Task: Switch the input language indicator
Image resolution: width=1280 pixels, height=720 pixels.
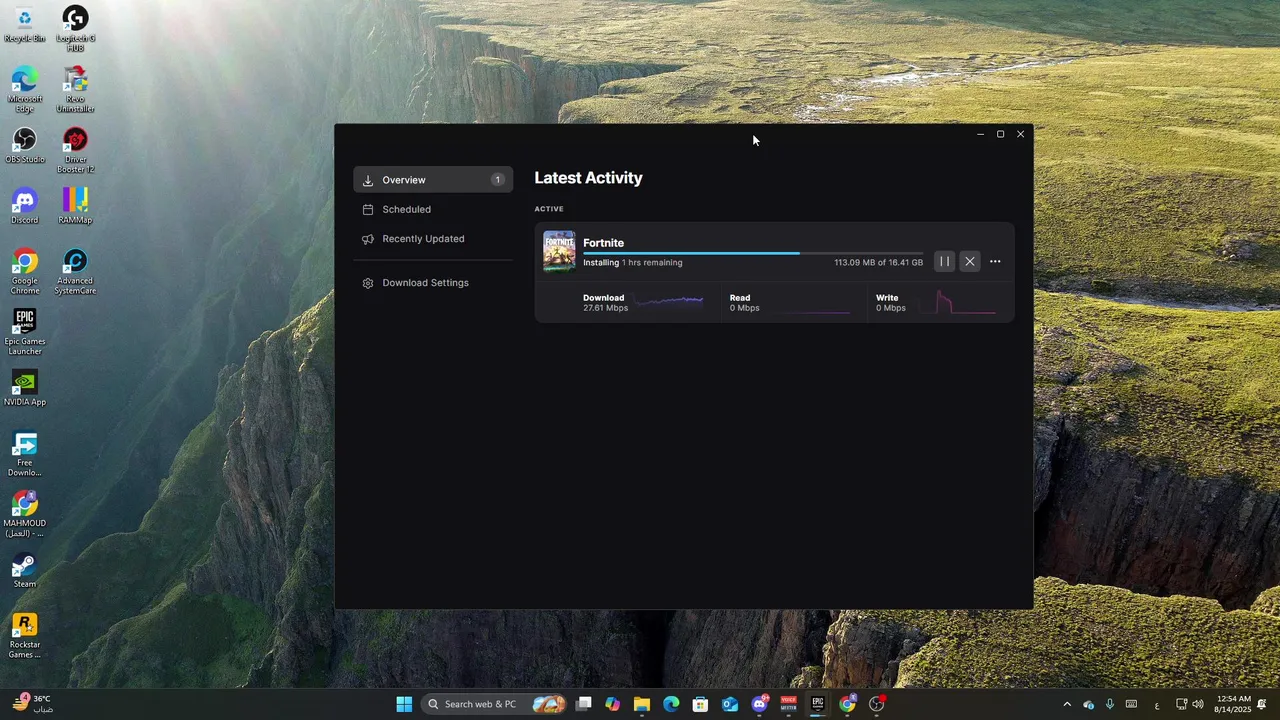Action: 1157,704
